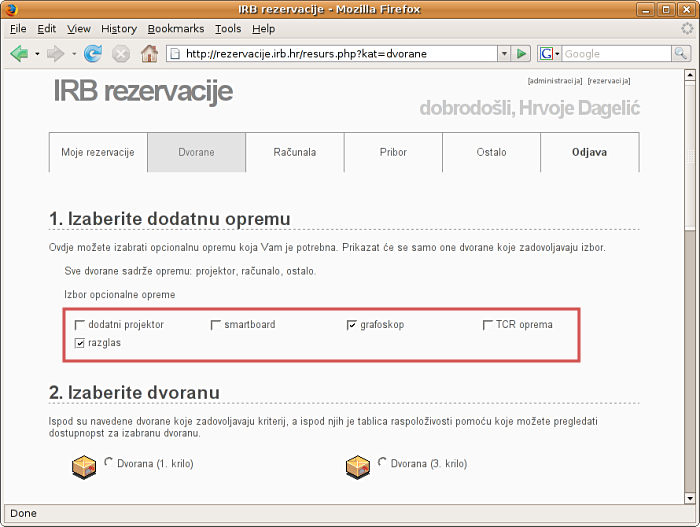The image size is (700, 527).
Task: Open the back history dropdown arrow
Action: tap(37, 53)
